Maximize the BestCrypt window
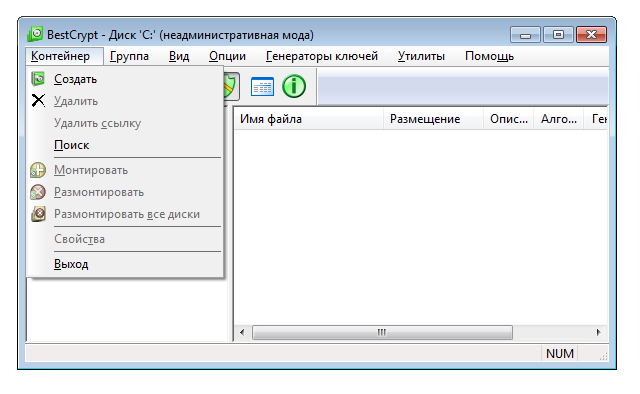Viewport: 640px width, 394px height. pos(558,35)
